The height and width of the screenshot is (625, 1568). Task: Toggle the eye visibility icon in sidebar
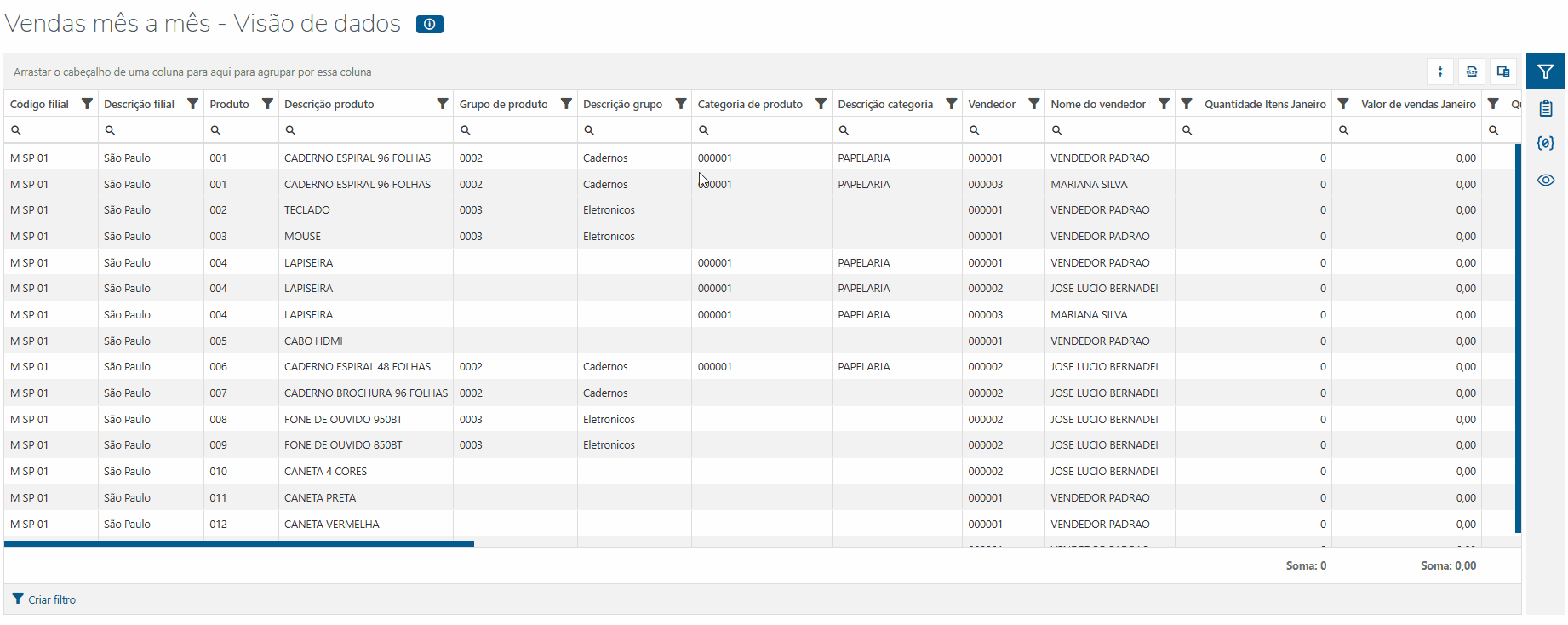point(1545,180)
